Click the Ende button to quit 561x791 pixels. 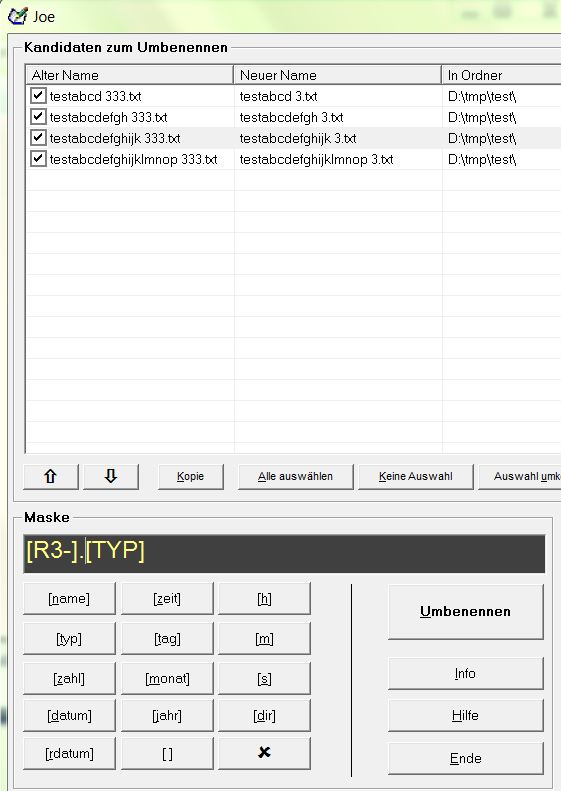pyautogui.click(x=466, y=758)
